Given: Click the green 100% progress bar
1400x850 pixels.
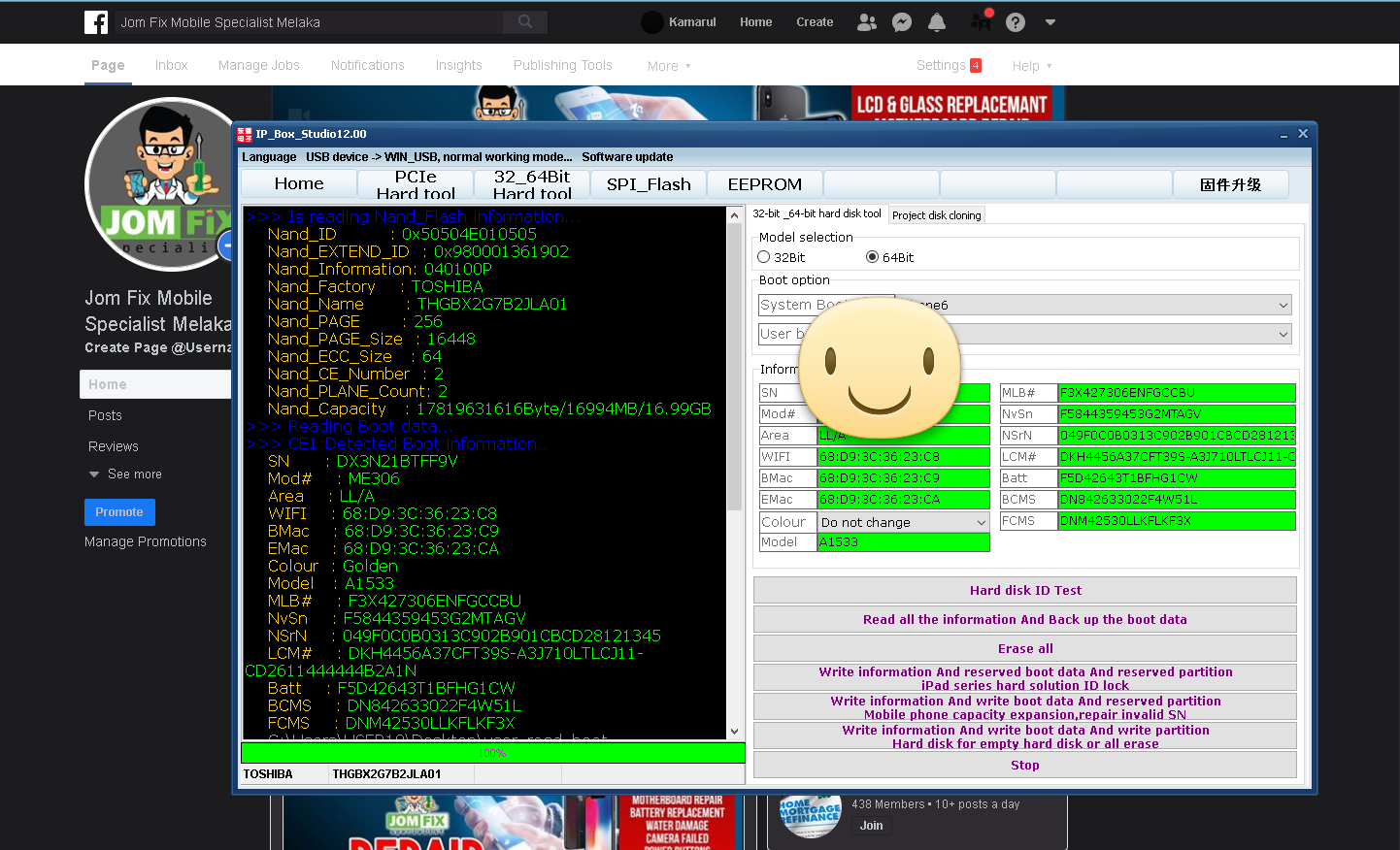Looking at the screenshot, I should [493, 753].
